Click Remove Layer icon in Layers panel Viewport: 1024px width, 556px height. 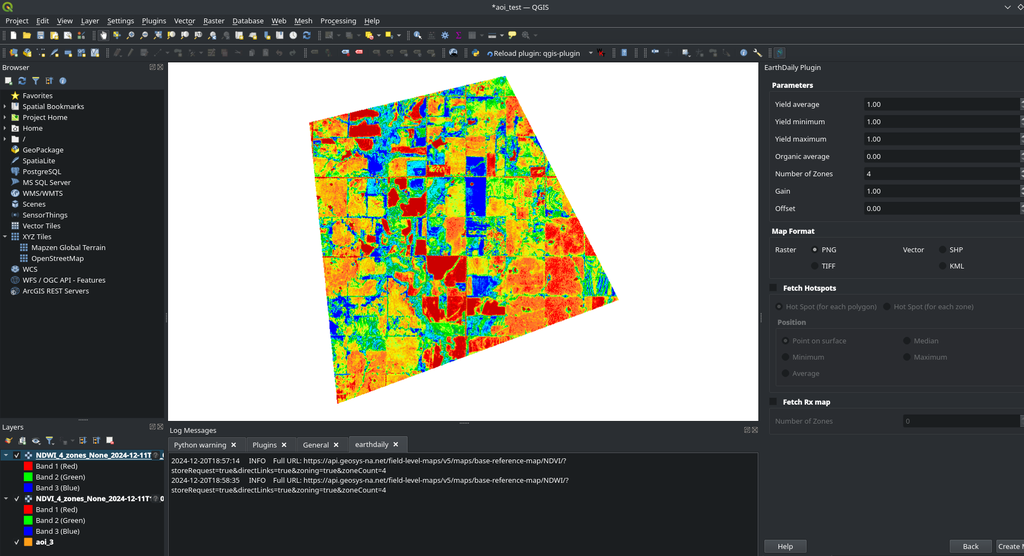click(x=110, y=441)
